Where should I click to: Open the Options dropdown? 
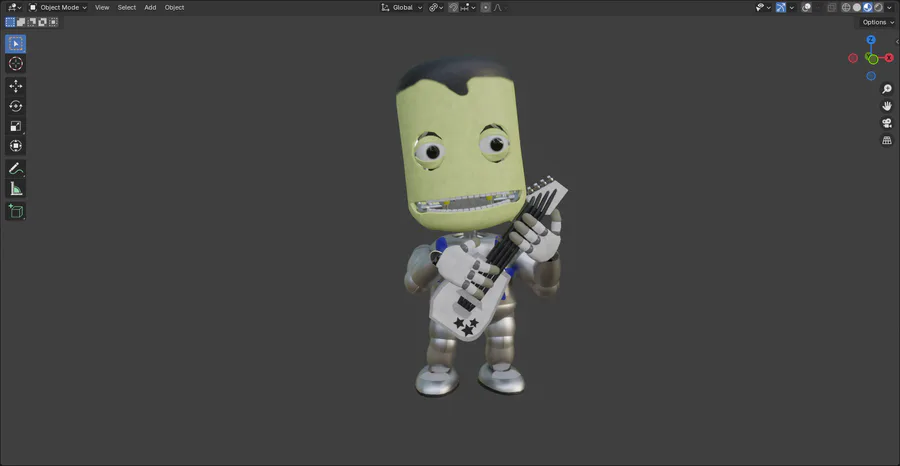(878, 22)
